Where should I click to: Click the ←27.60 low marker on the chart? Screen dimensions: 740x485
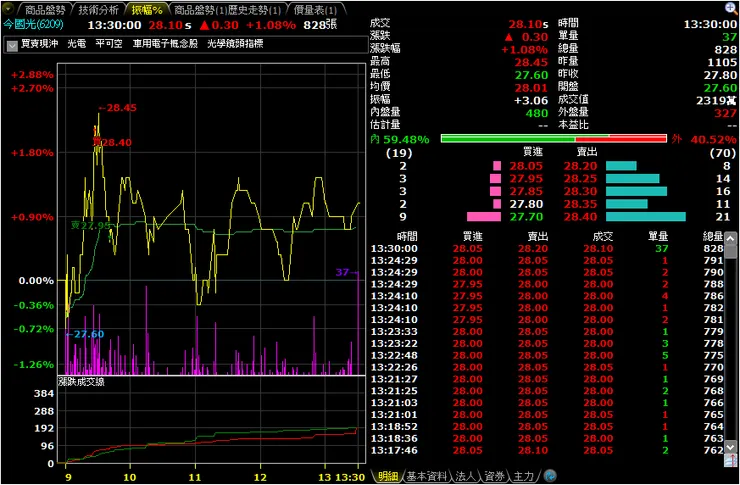click(84, 334)
